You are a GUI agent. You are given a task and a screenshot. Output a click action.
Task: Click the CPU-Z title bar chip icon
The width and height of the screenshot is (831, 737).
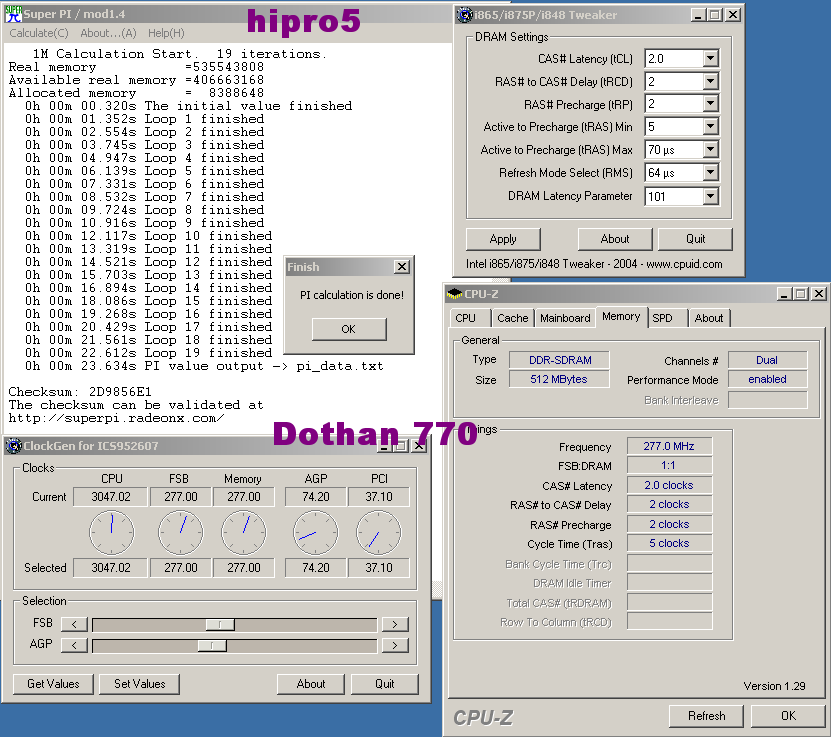(x=454, y=294)
